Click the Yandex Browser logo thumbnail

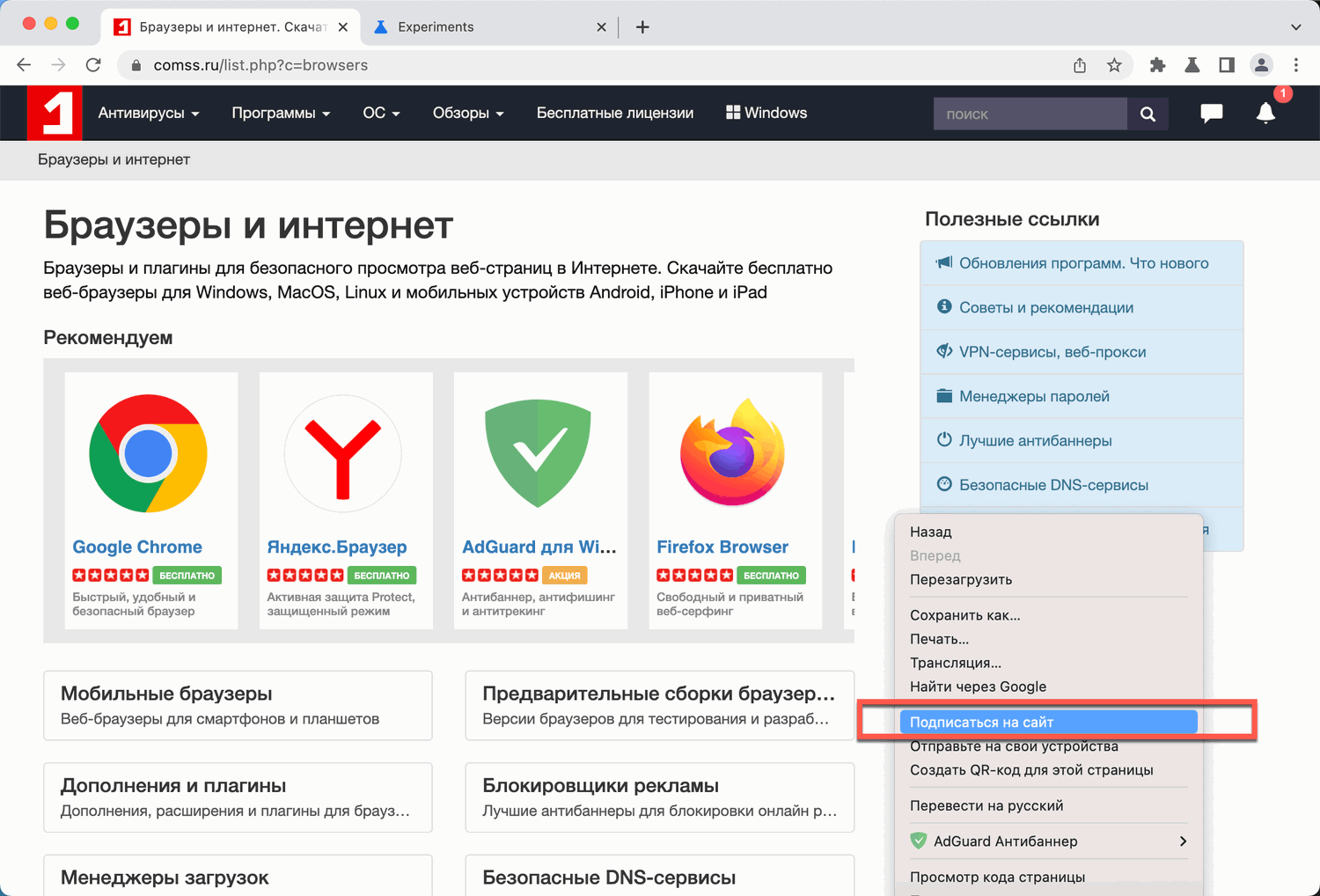pos(343,453)
